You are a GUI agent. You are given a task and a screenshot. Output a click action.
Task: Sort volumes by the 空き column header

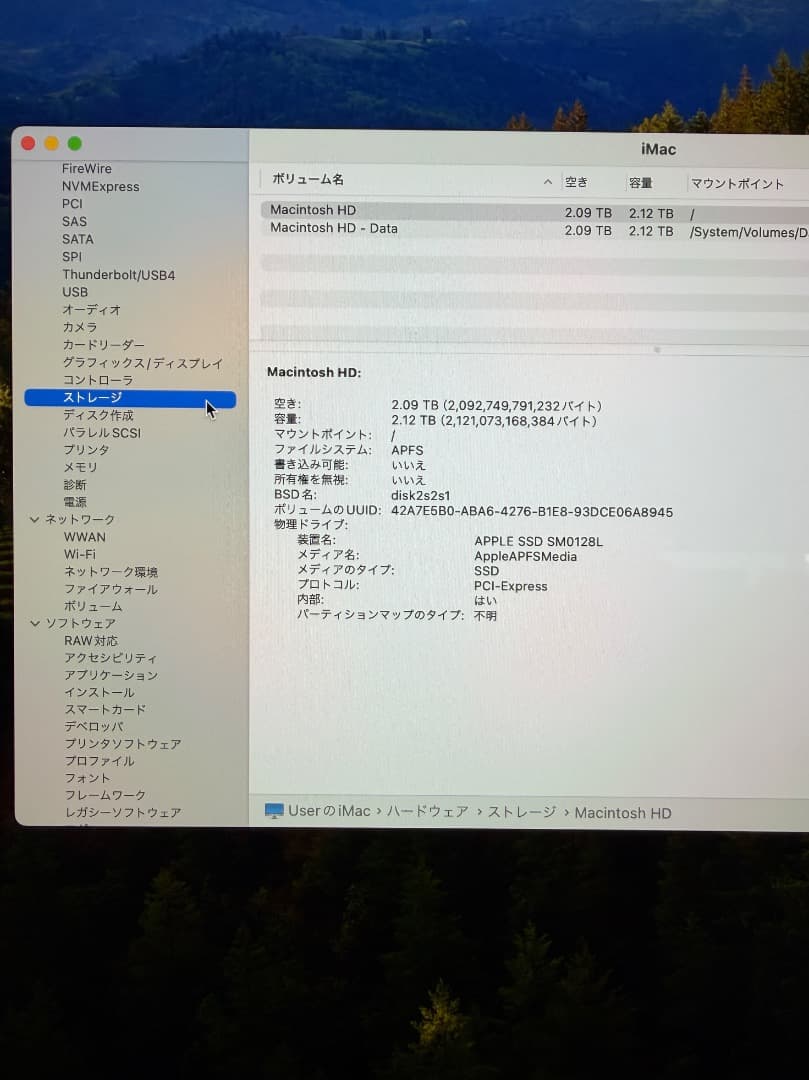pyautogui.click(x=577, y=181)
